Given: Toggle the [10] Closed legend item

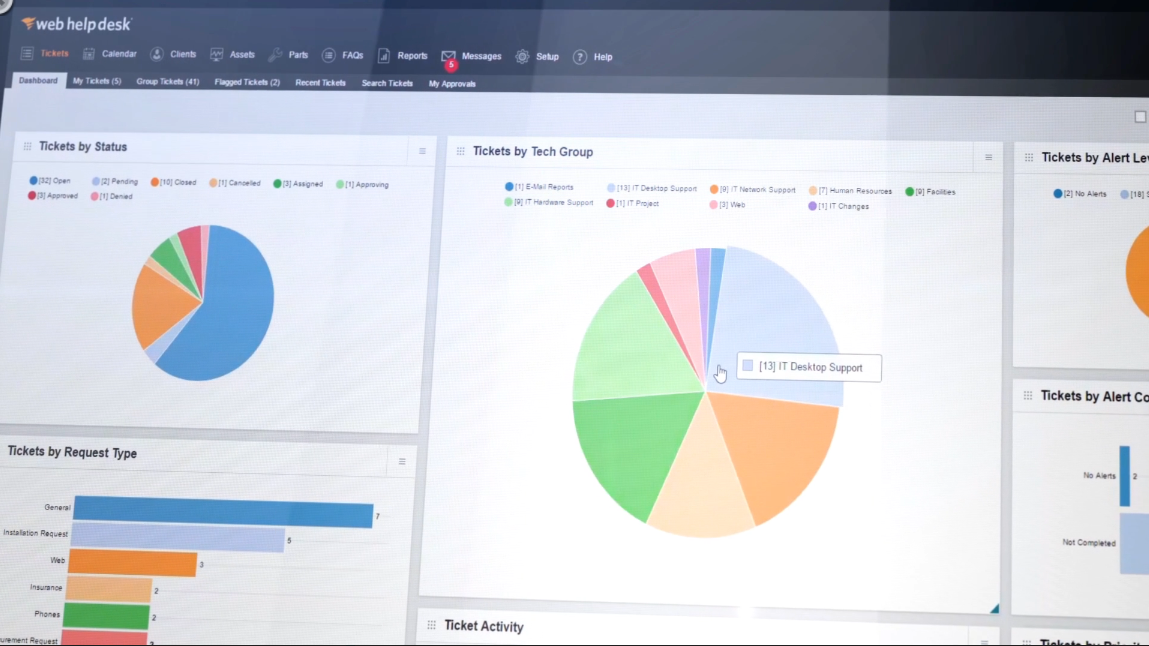Looking at the screenshot, I should 174,182.
